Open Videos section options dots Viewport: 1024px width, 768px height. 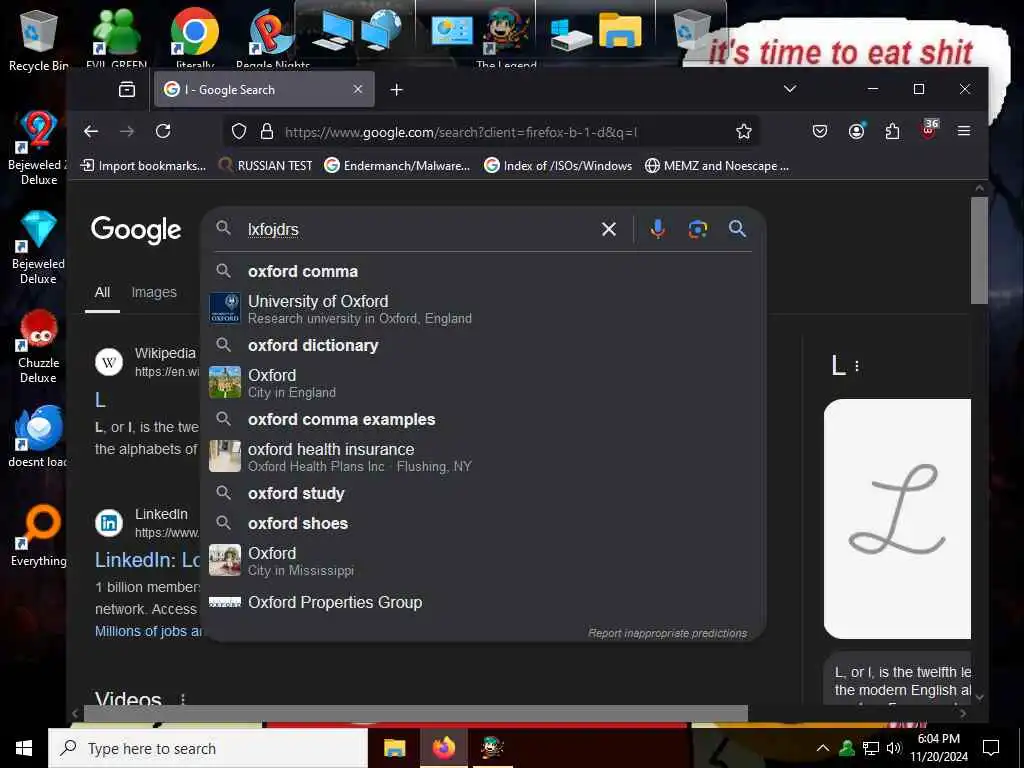(x=183, y=699)
